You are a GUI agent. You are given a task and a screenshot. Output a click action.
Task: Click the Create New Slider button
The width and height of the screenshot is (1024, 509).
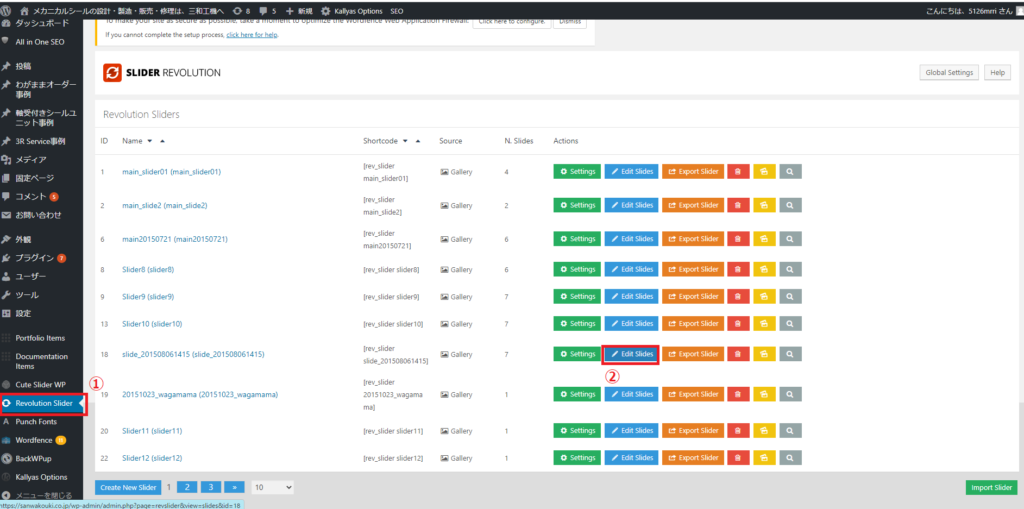[x=127, y=487]
